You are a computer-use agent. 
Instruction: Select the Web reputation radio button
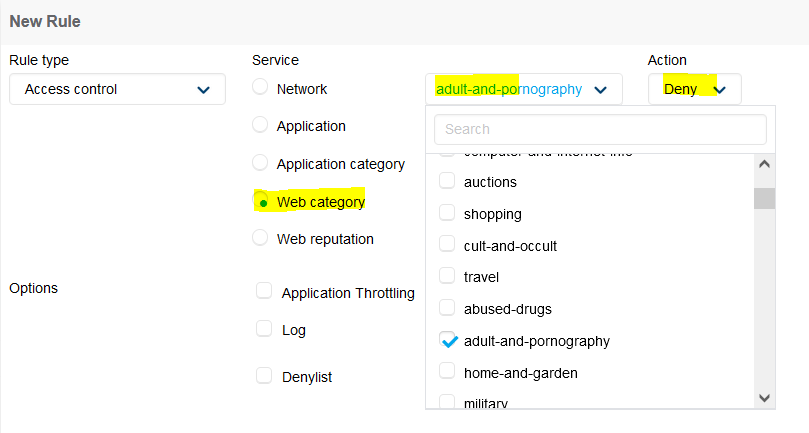click(260, 238)
